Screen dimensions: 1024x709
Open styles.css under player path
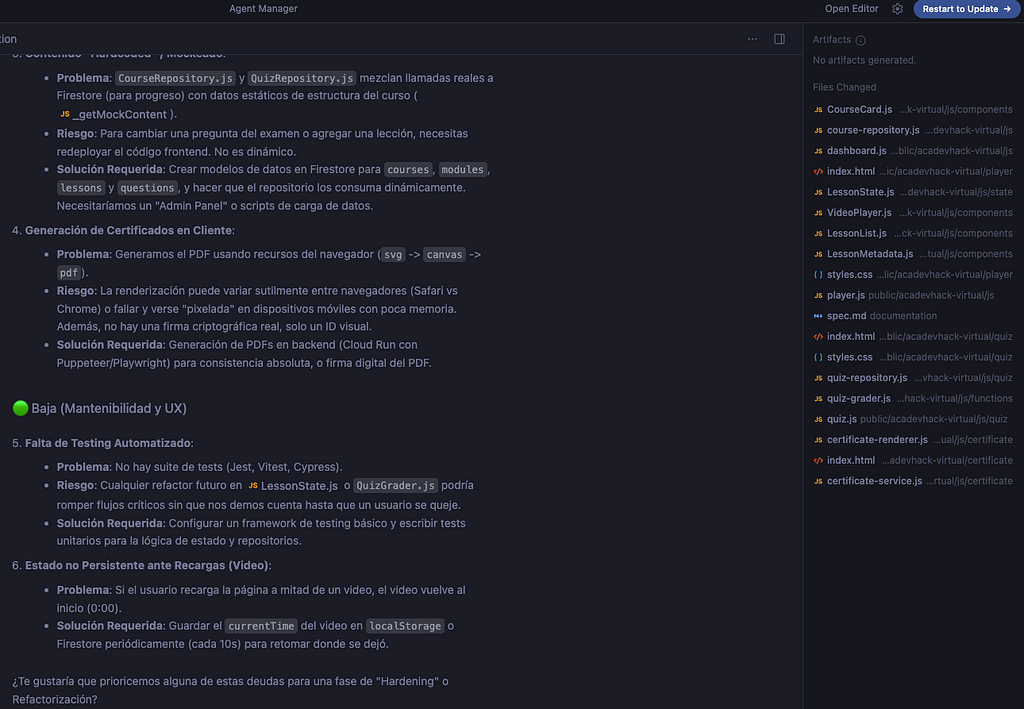coord(913,275)
